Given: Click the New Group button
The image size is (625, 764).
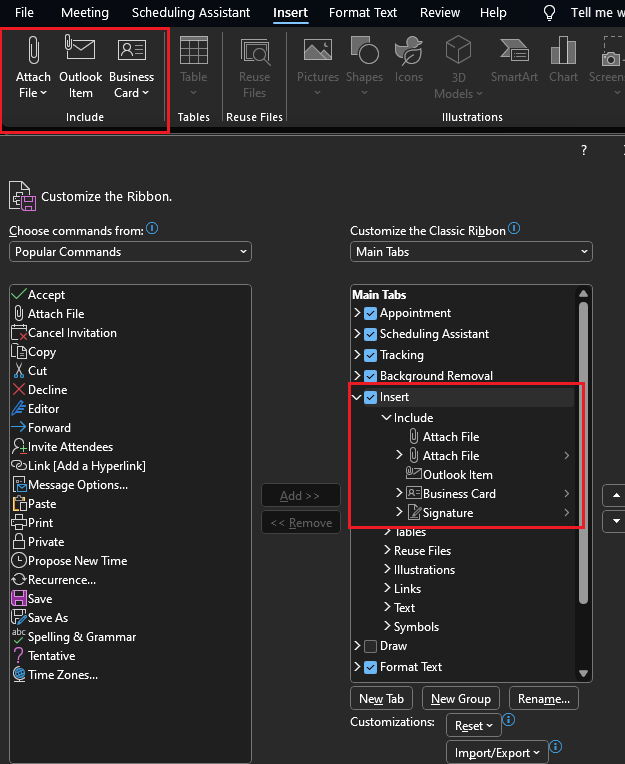Looking at the screenshot, I should pos(461,699).
